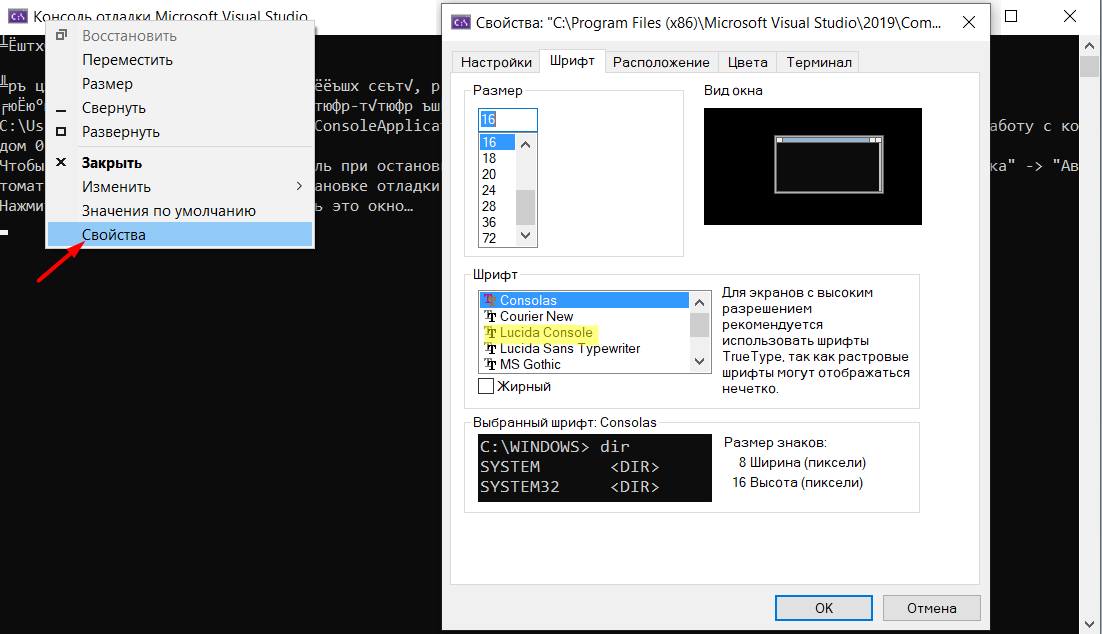
Task: Confirm with the OK button
Action: click(x=824, y=608)
